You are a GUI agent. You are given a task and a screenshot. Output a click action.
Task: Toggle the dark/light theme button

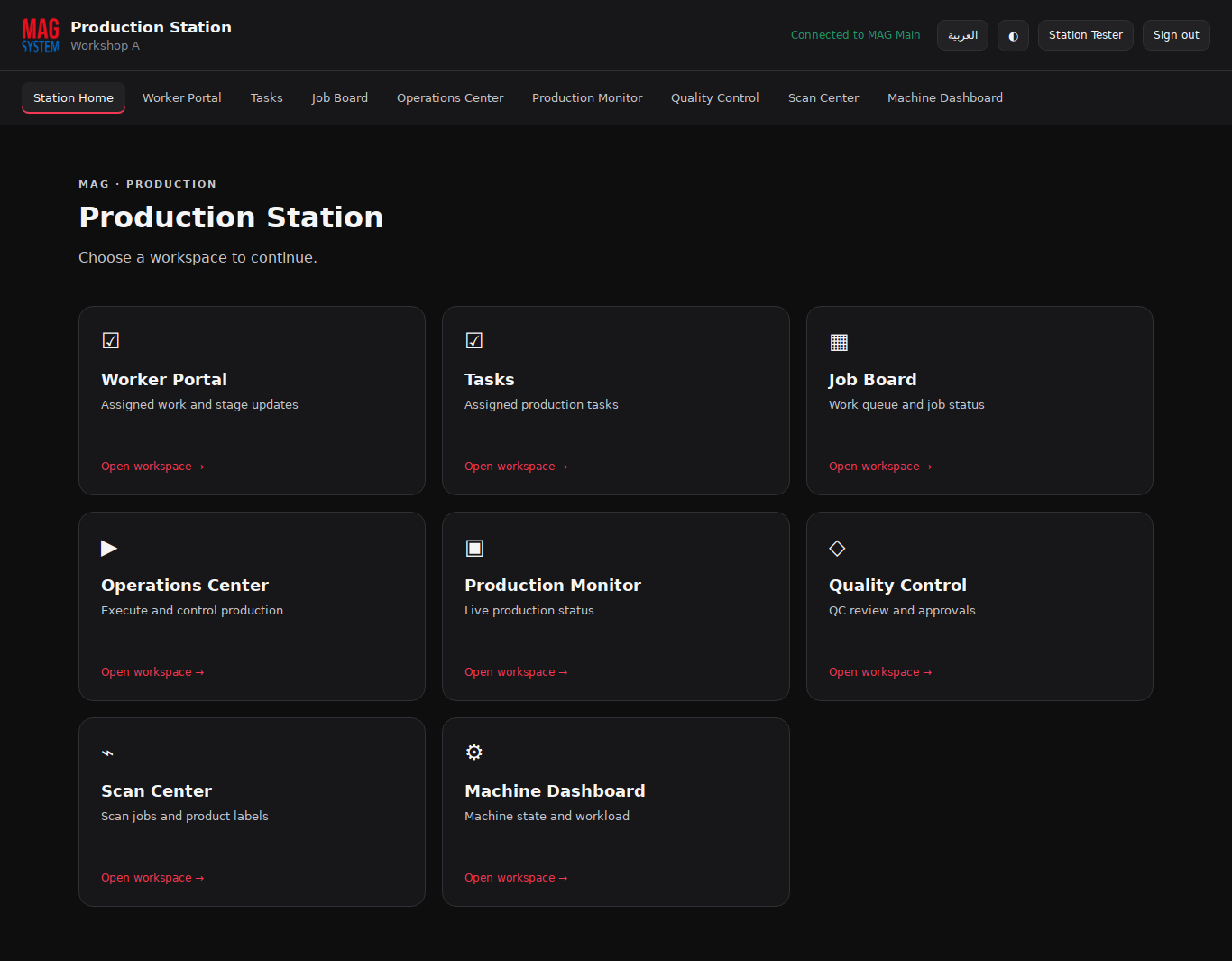click(x=1013, y=35)
